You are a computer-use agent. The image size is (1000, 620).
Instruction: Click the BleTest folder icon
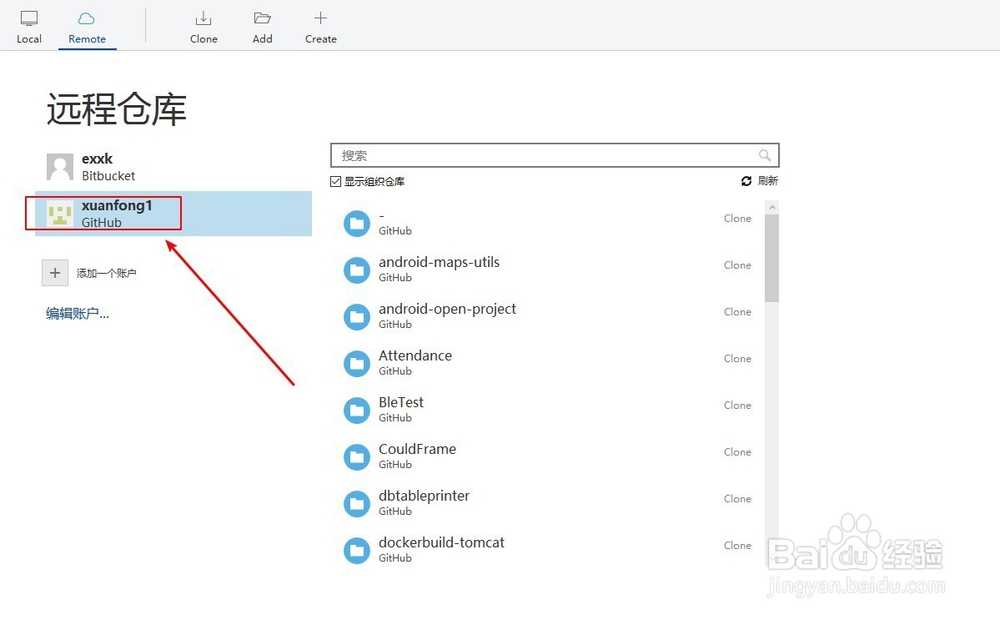(x=357, y=410)
